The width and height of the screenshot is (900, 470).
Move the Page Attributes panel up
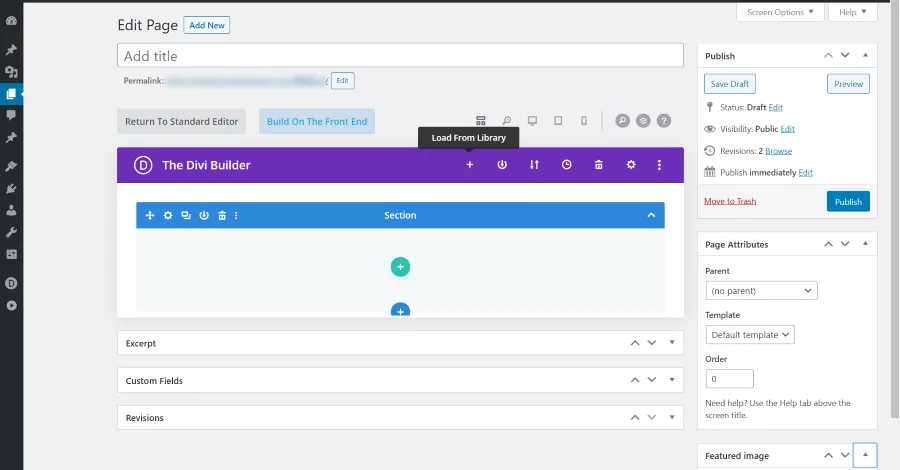[828, 244]
